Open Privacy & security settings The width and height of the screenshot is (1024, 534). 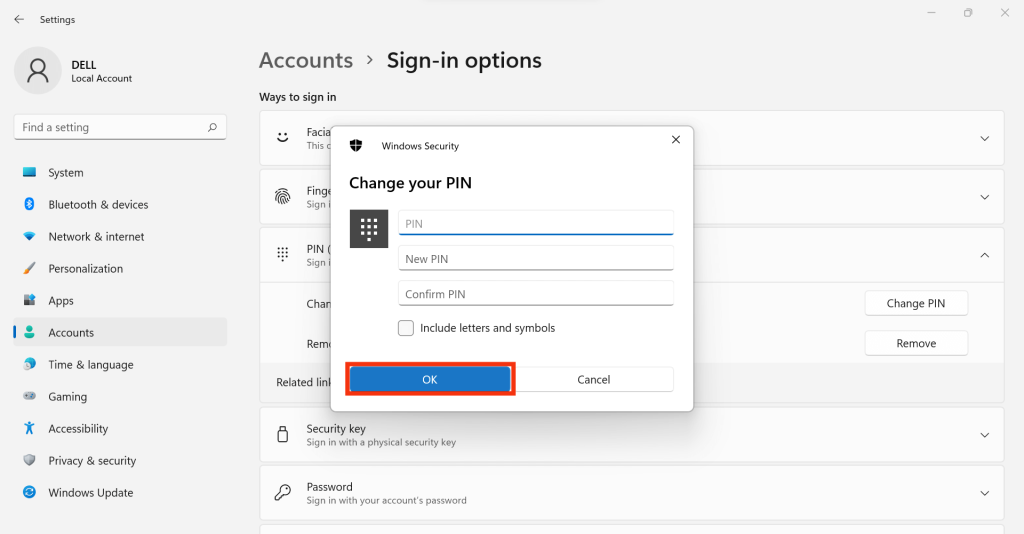[120, 460]
